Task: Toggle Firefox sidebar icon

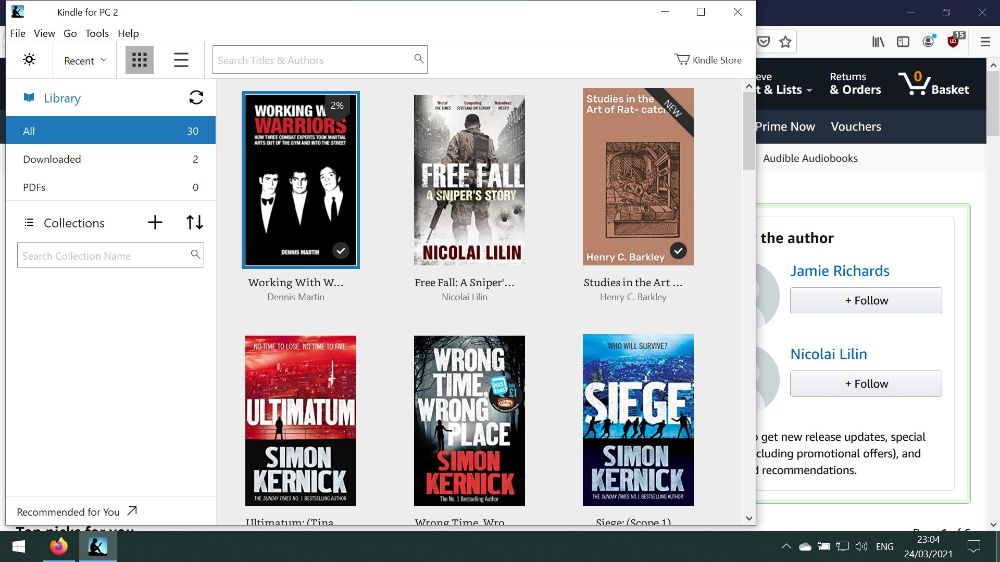Action: (x=903, y=41)
